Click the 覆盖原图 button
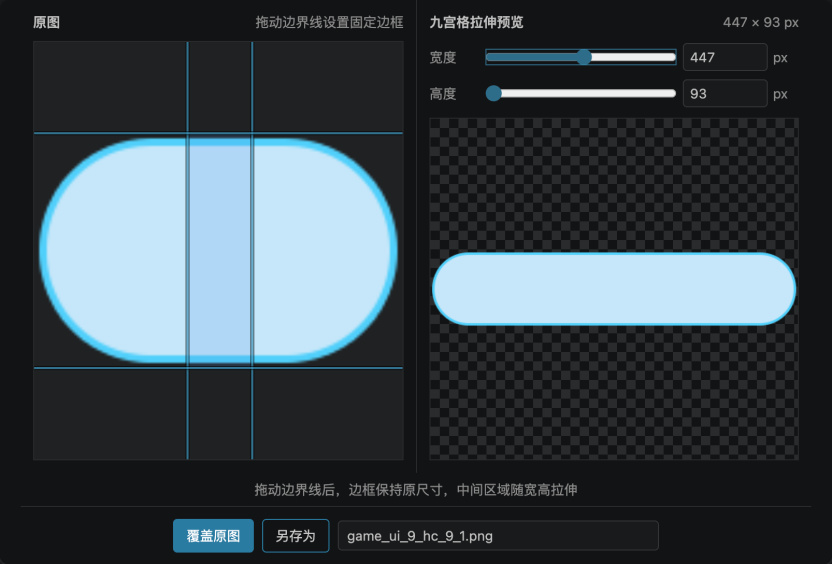 point(213,536)
